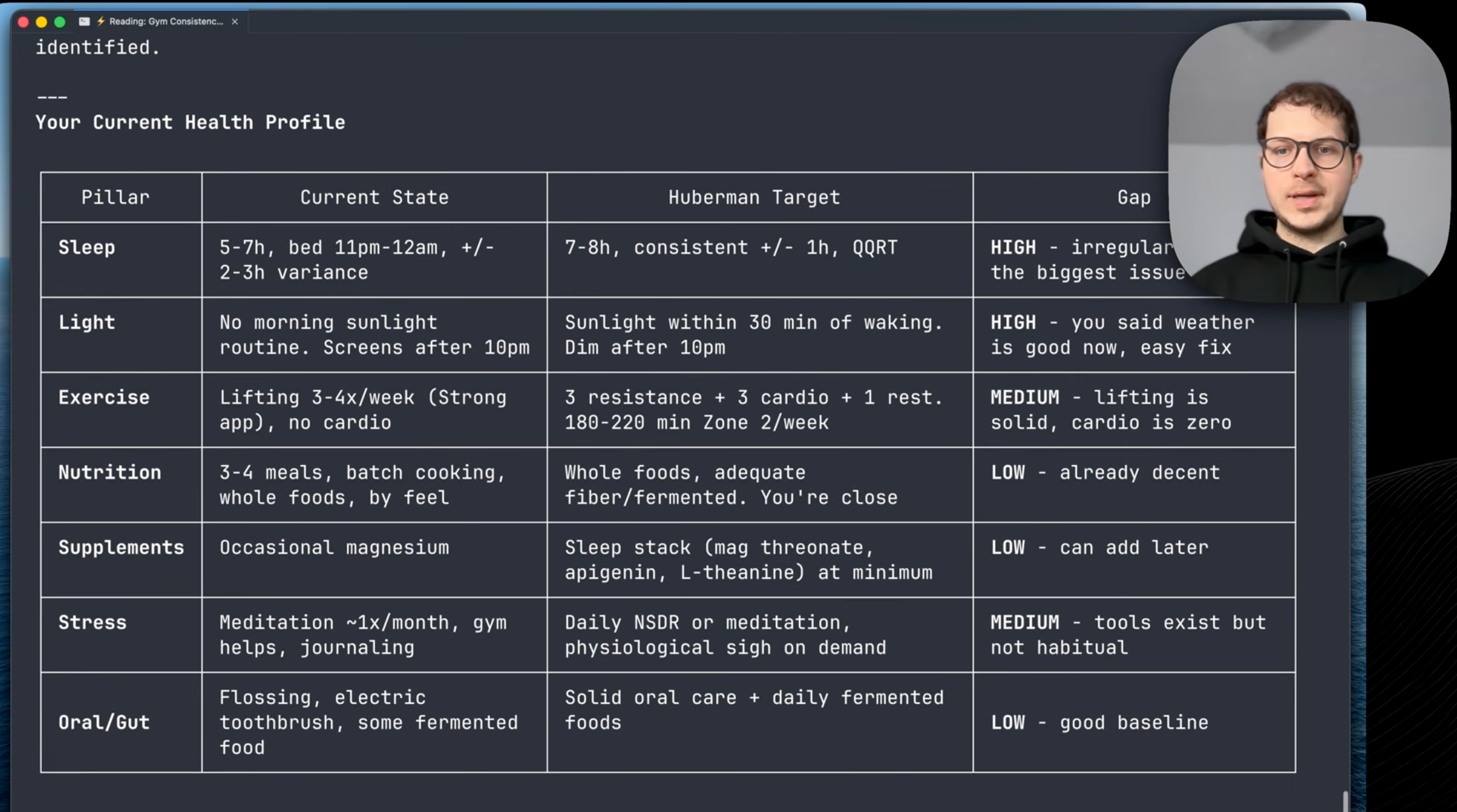Click the "Occasional magnesium" cell text
The height and width of the screenshot is (812, 1457).
tap(334, 547)
